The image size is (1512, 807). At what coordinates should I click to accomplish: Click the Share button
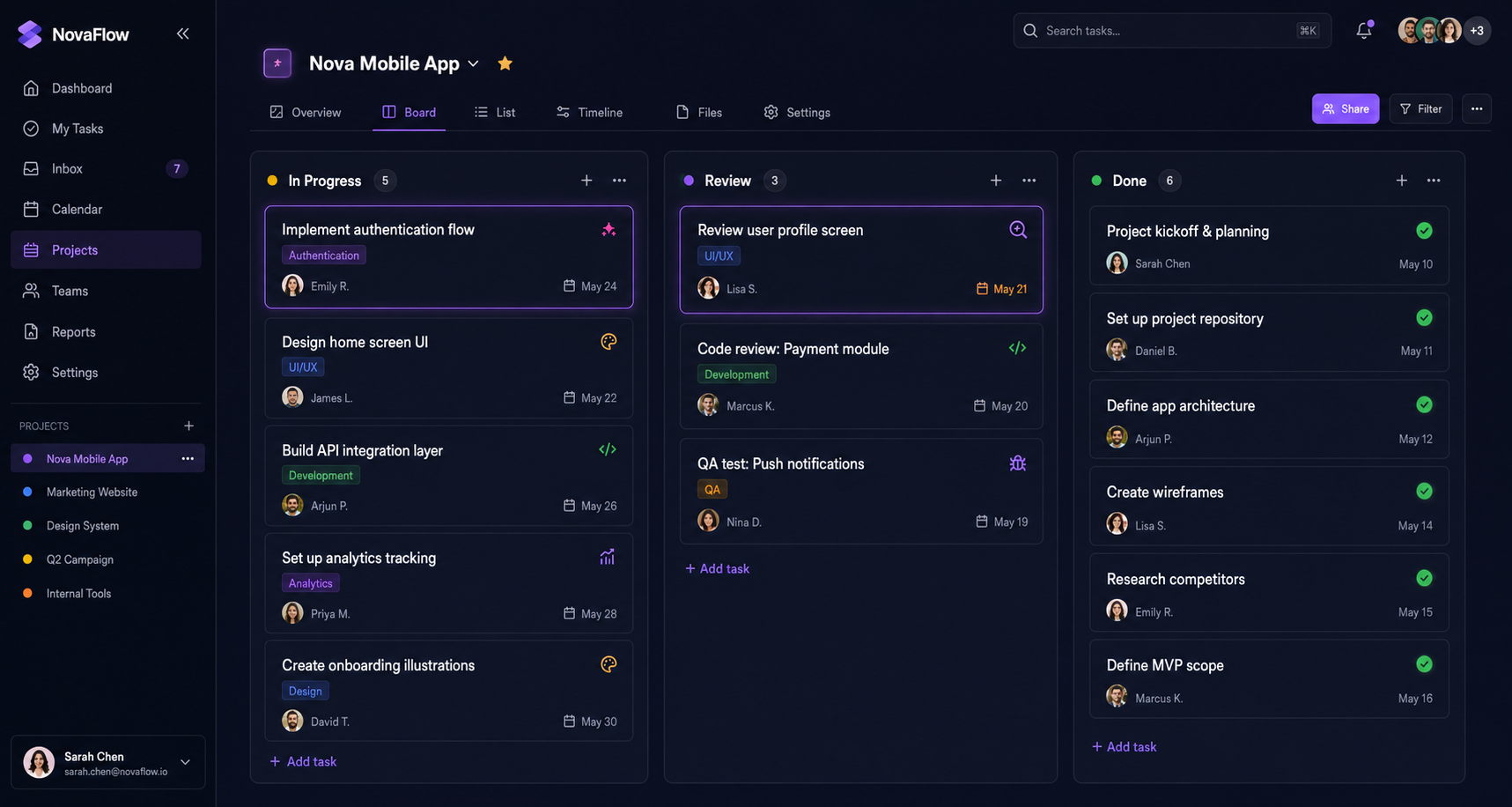pos(1346,109)
